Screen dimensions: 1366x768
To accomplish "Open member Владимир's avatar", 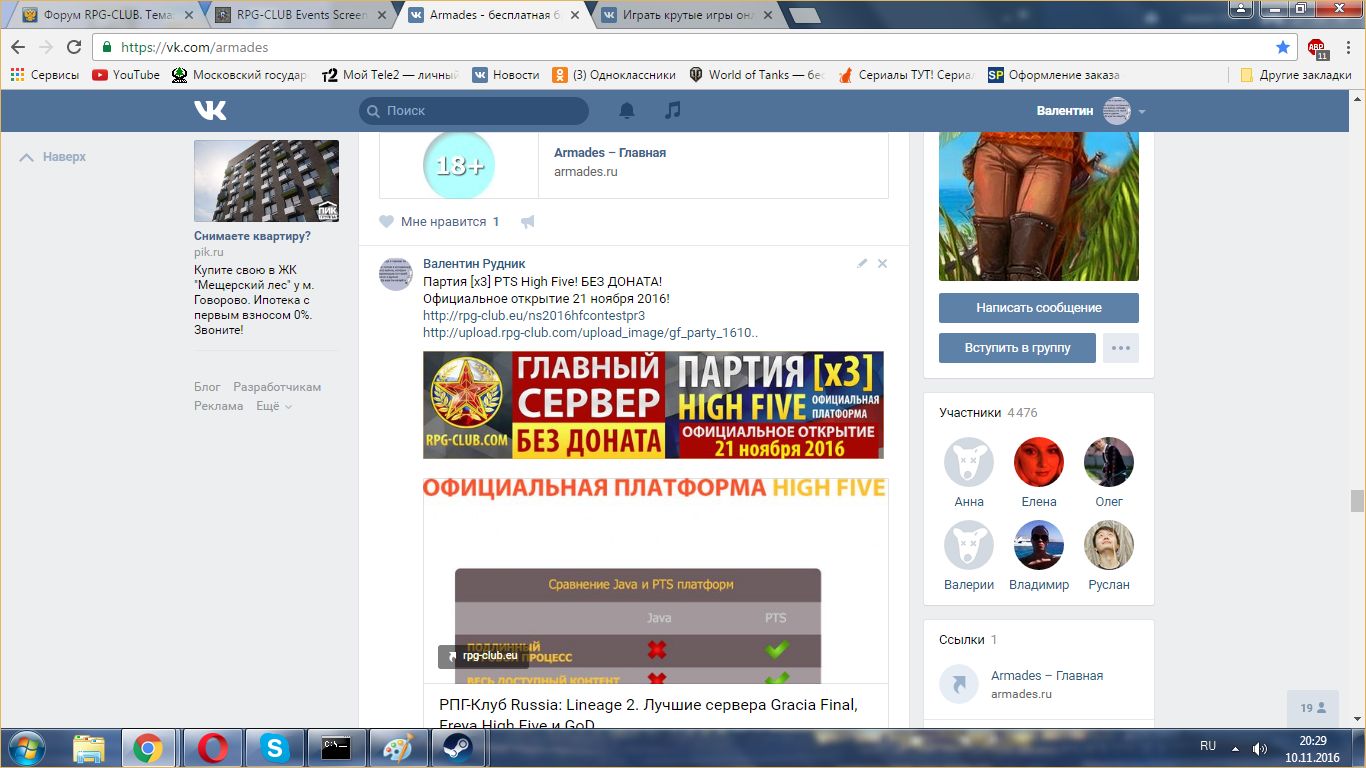I will (x=1039, y=545).
